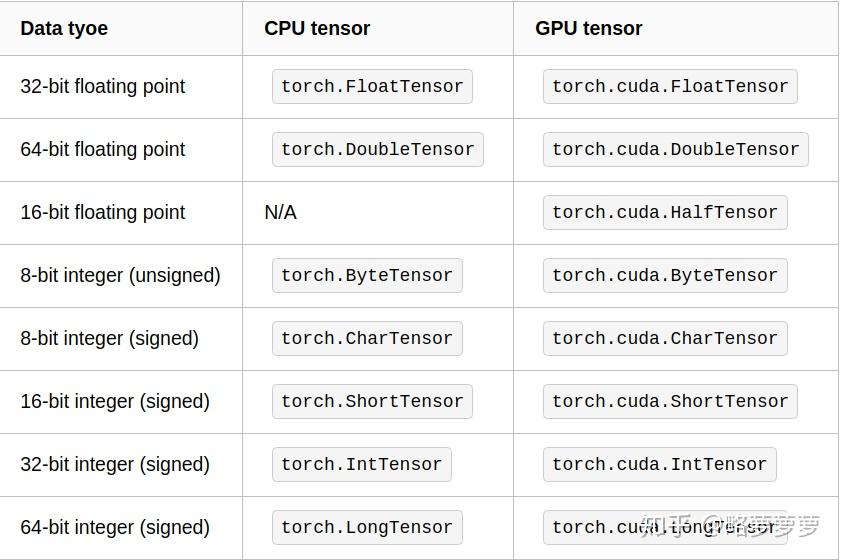Select the torch.cuda.CharTensor code label
Image resolution: width=841 pixels, height=560 pixels.
(664, 338)
